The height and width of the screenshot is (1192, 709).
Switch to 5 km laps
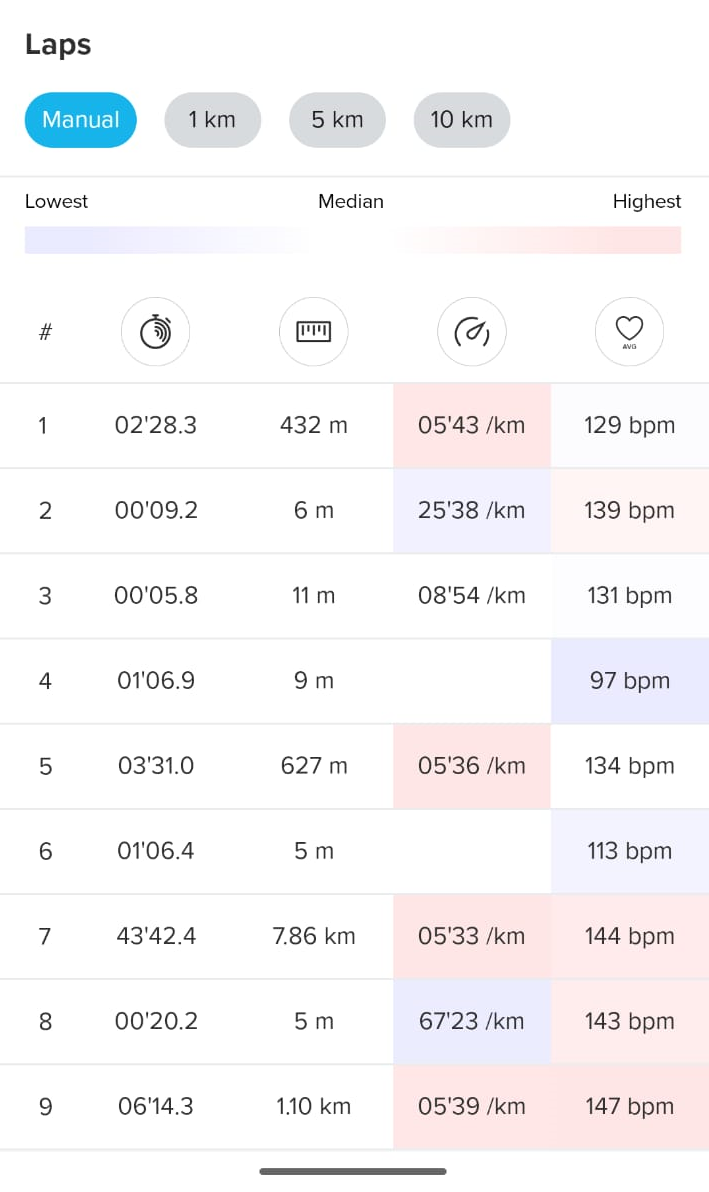coord(337,120)
